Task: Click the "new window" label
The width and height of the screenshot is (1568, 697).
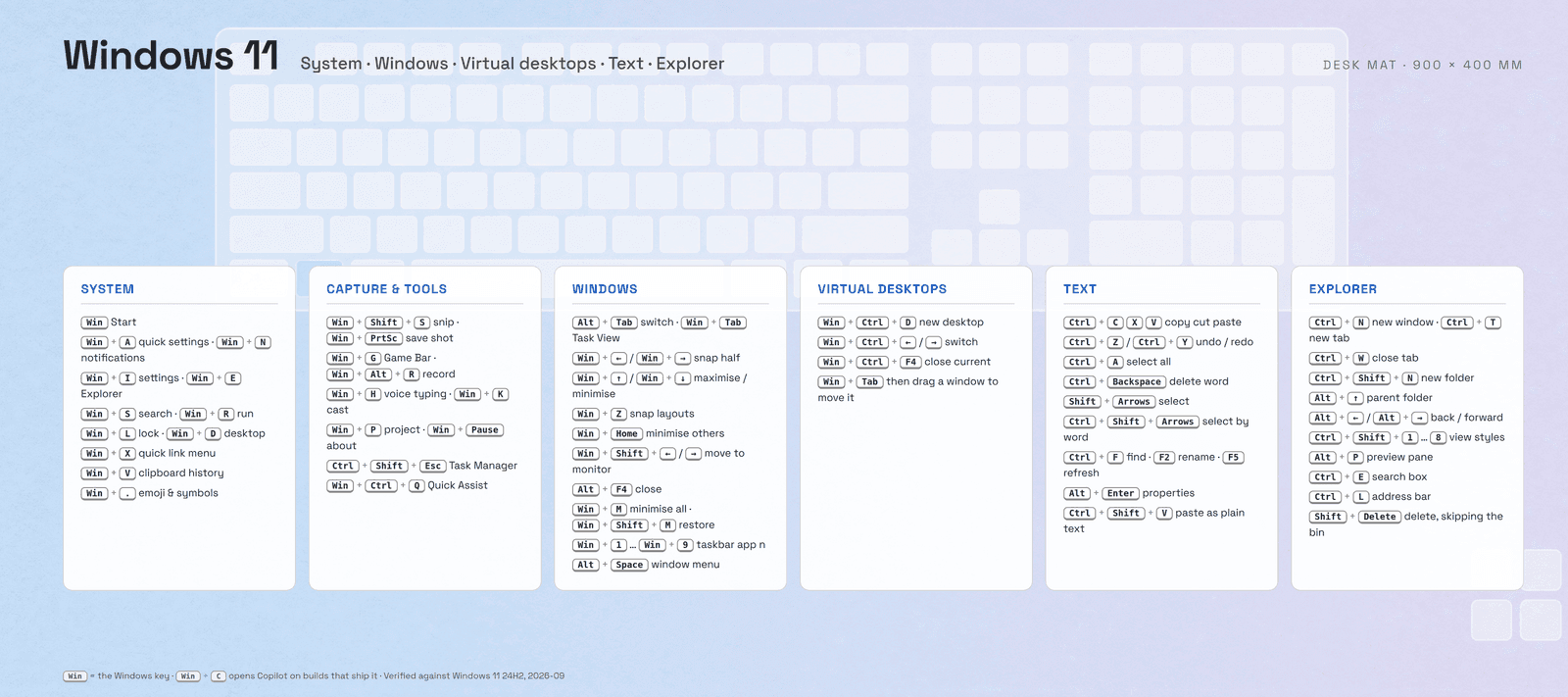Action: pyautogui.click(x=1401, y=323)
